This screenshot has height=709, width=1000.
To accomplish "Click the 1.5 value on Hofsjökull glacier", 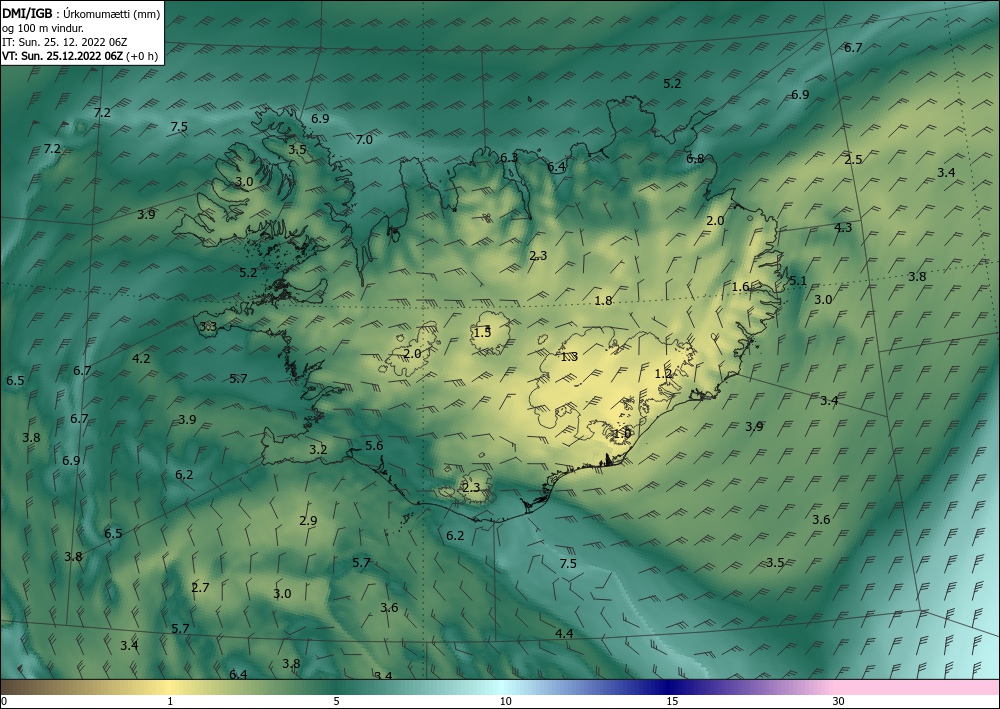I will (483, 332).
